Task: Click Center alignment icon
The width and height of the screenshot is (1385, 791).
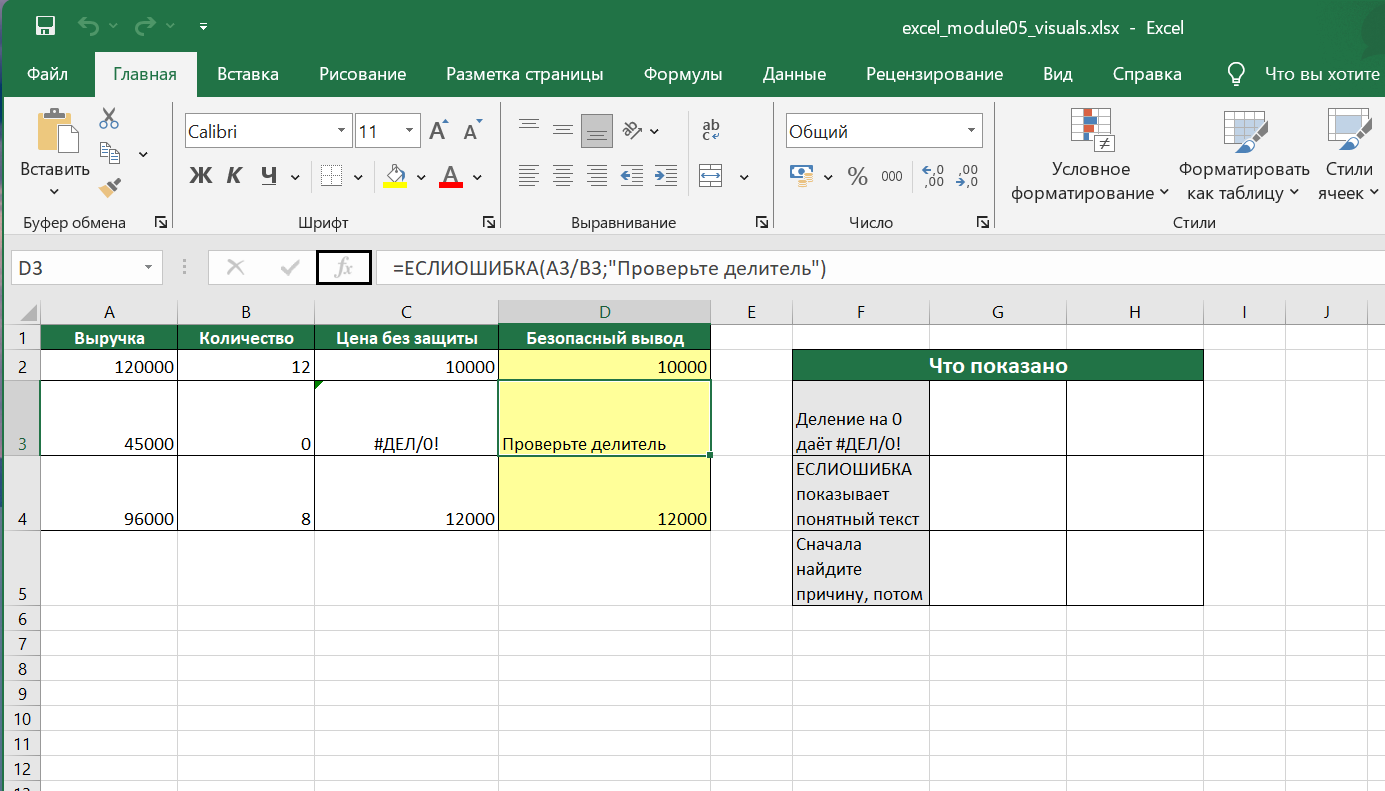Action: [563, 176]
